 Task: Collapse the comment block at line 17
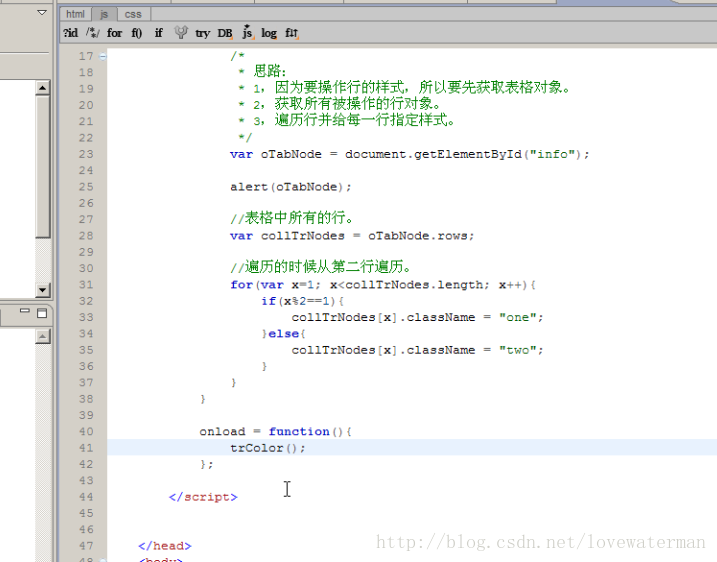tap(103, 56)
